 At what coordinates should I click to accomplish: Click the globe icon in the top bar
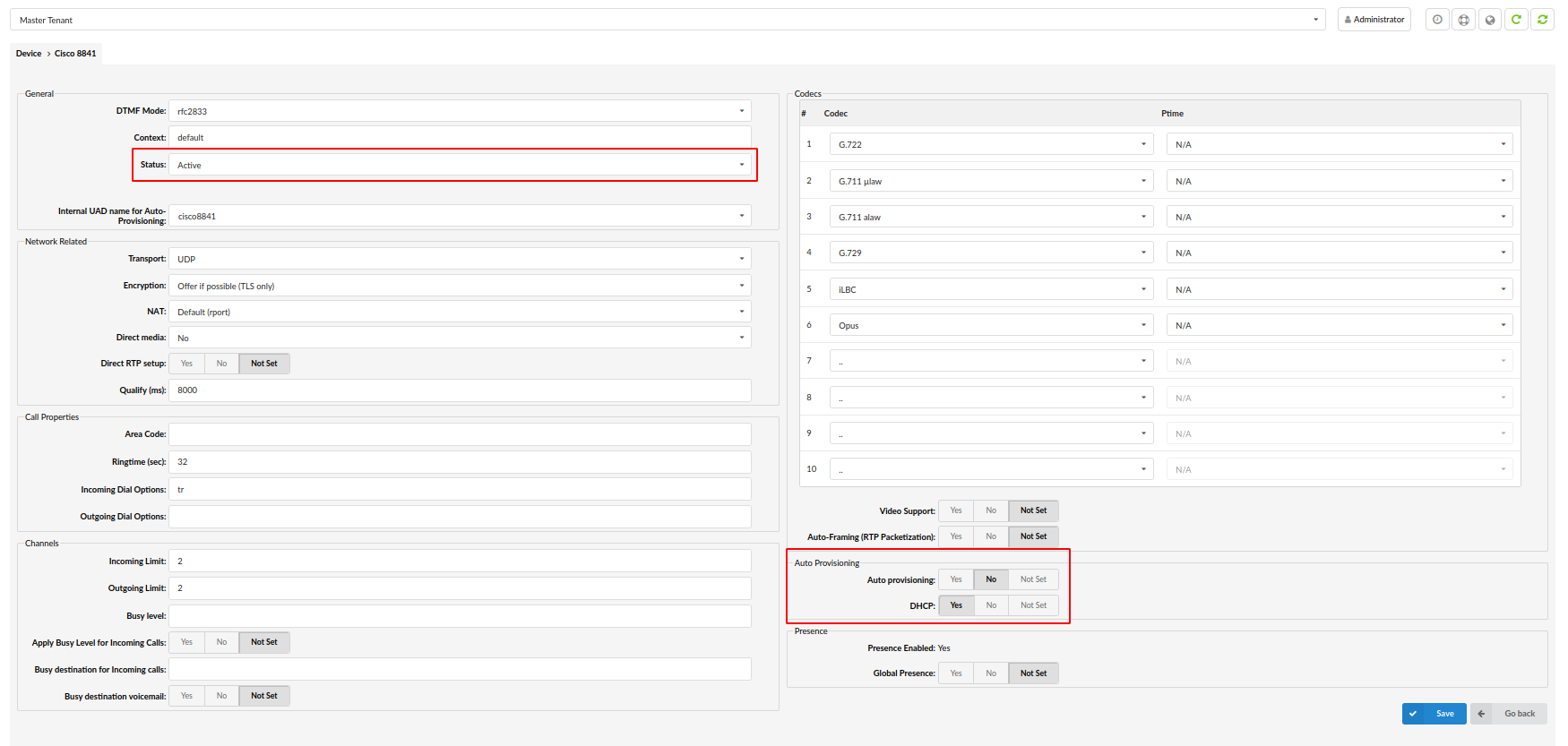tap(1489, 20)
